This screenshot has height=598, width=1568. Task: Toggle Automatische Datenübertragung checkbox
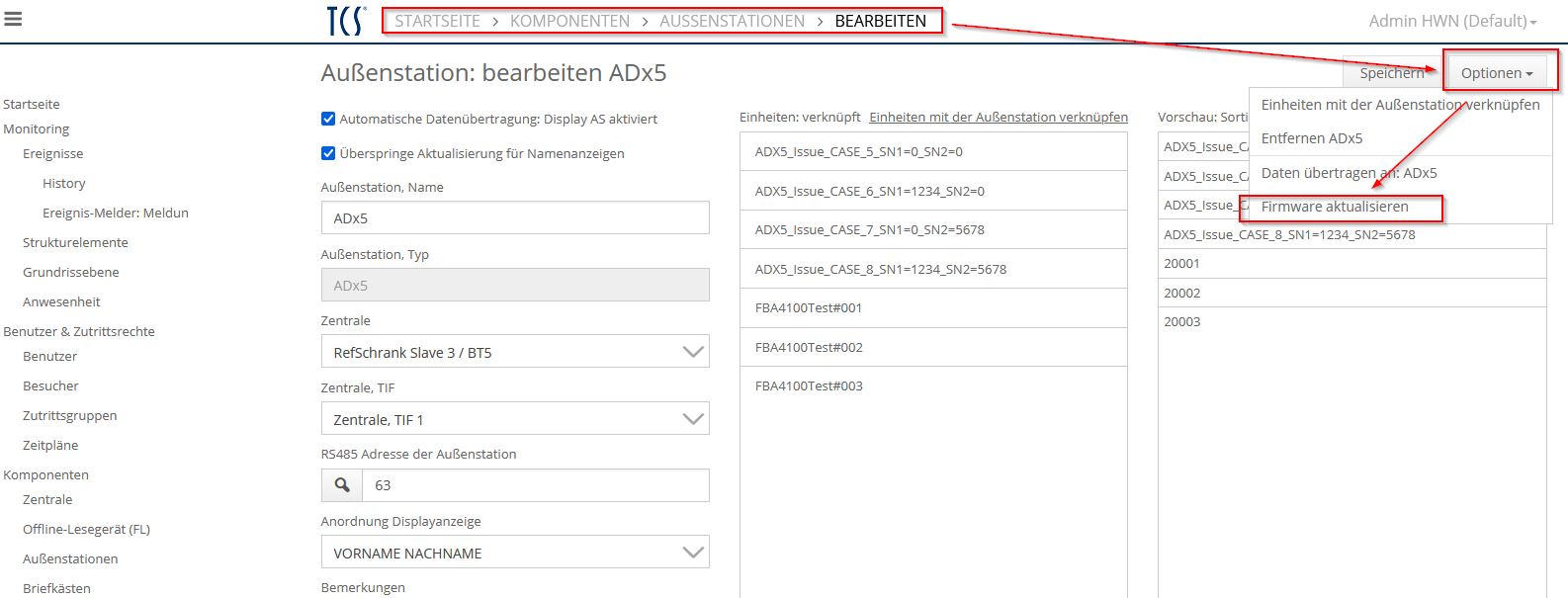pyautogui.click(x=328, y=119)
